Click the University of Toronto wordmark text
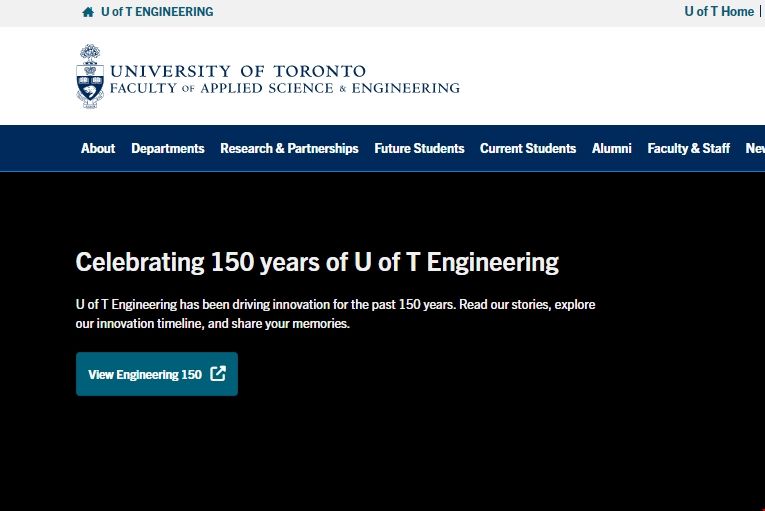This screenshot has height=511, width=765. tap(238, 71)
